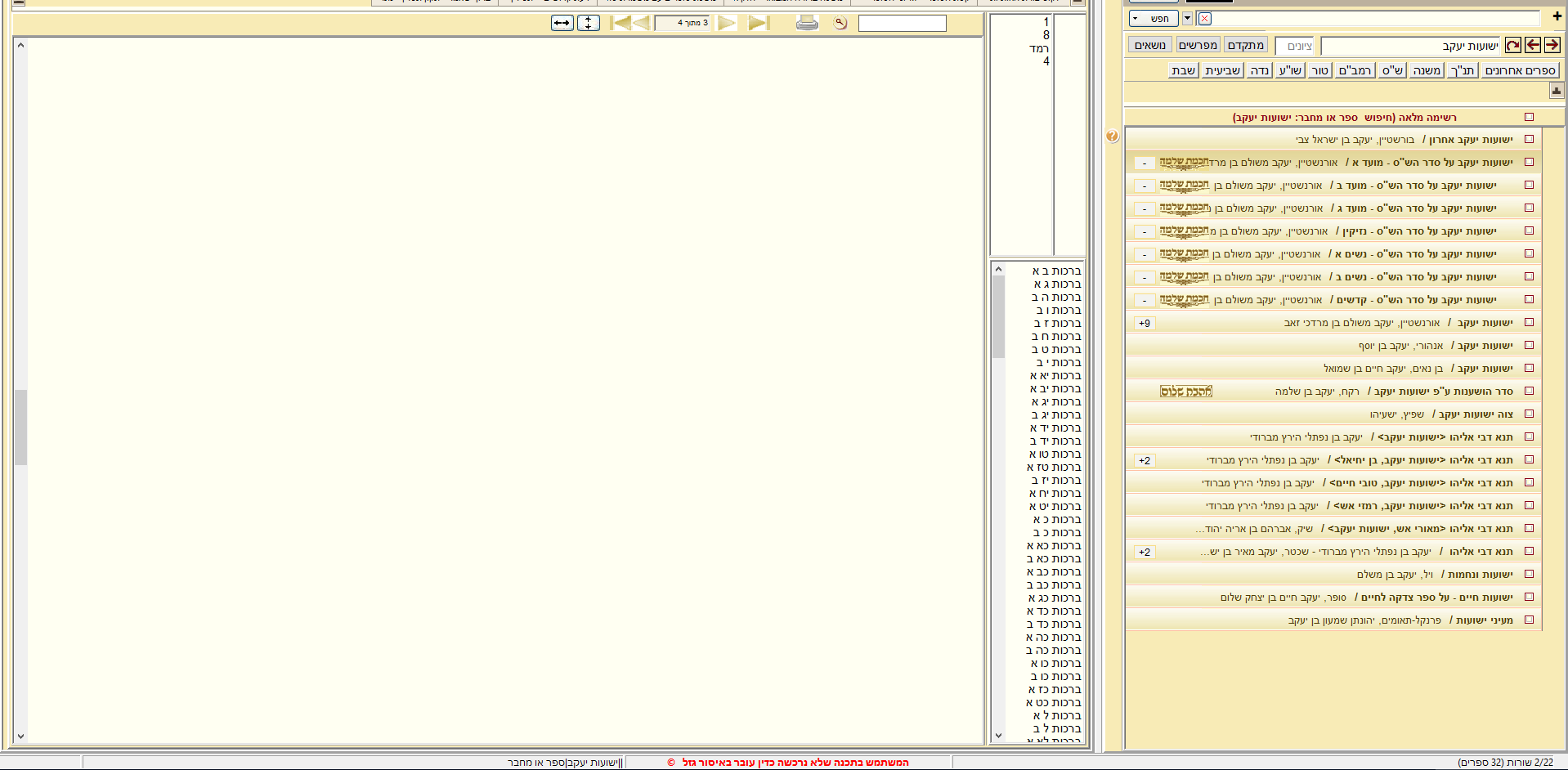Refresh book search with curved arrow icon
Image resolution: width=1568 pixels, height=770 pixels.
point(1513,45)
